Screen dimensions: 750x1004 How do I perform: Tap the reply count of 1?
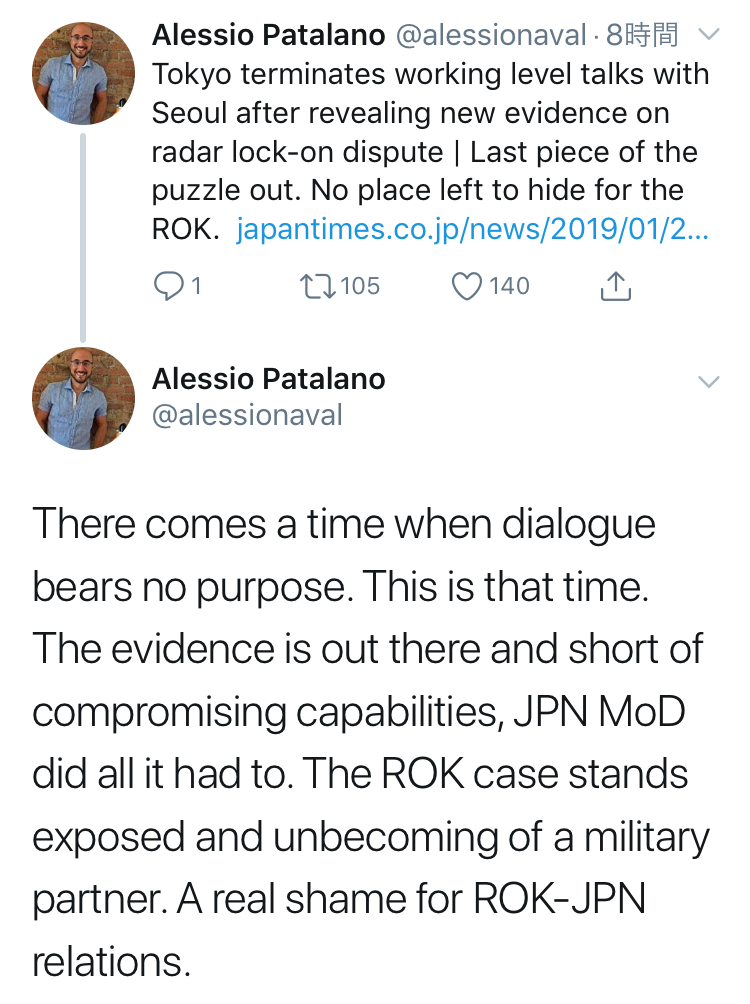tap(196, 286)
